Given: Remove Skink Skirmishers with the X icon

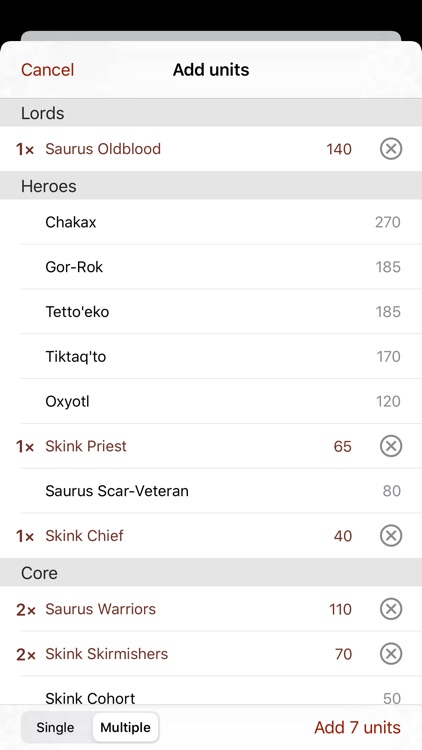Looking at the screenshot, I should coord(391,654).
